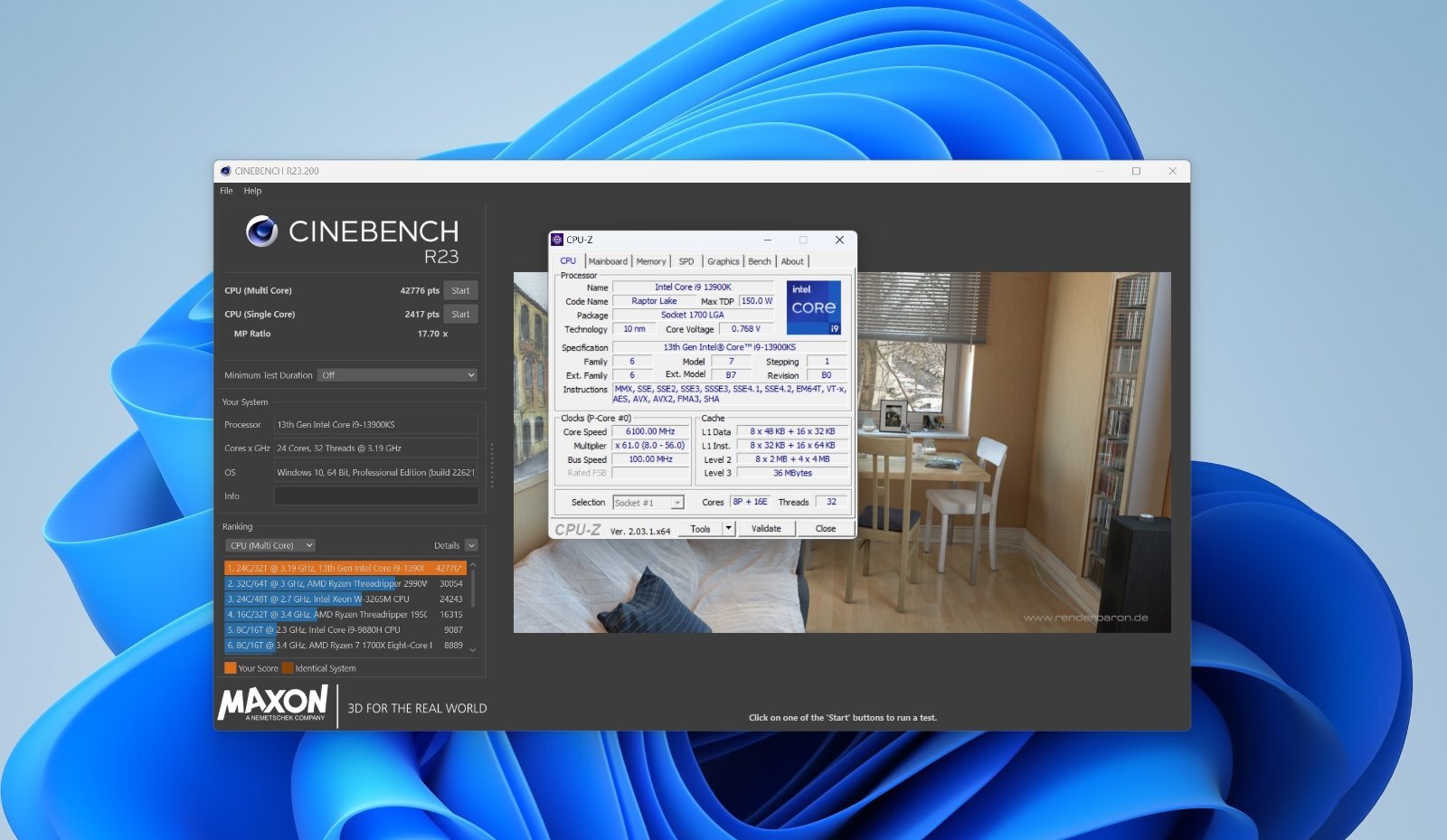Click the Cores x GHz field in Your System

click(x=376, y=448)
